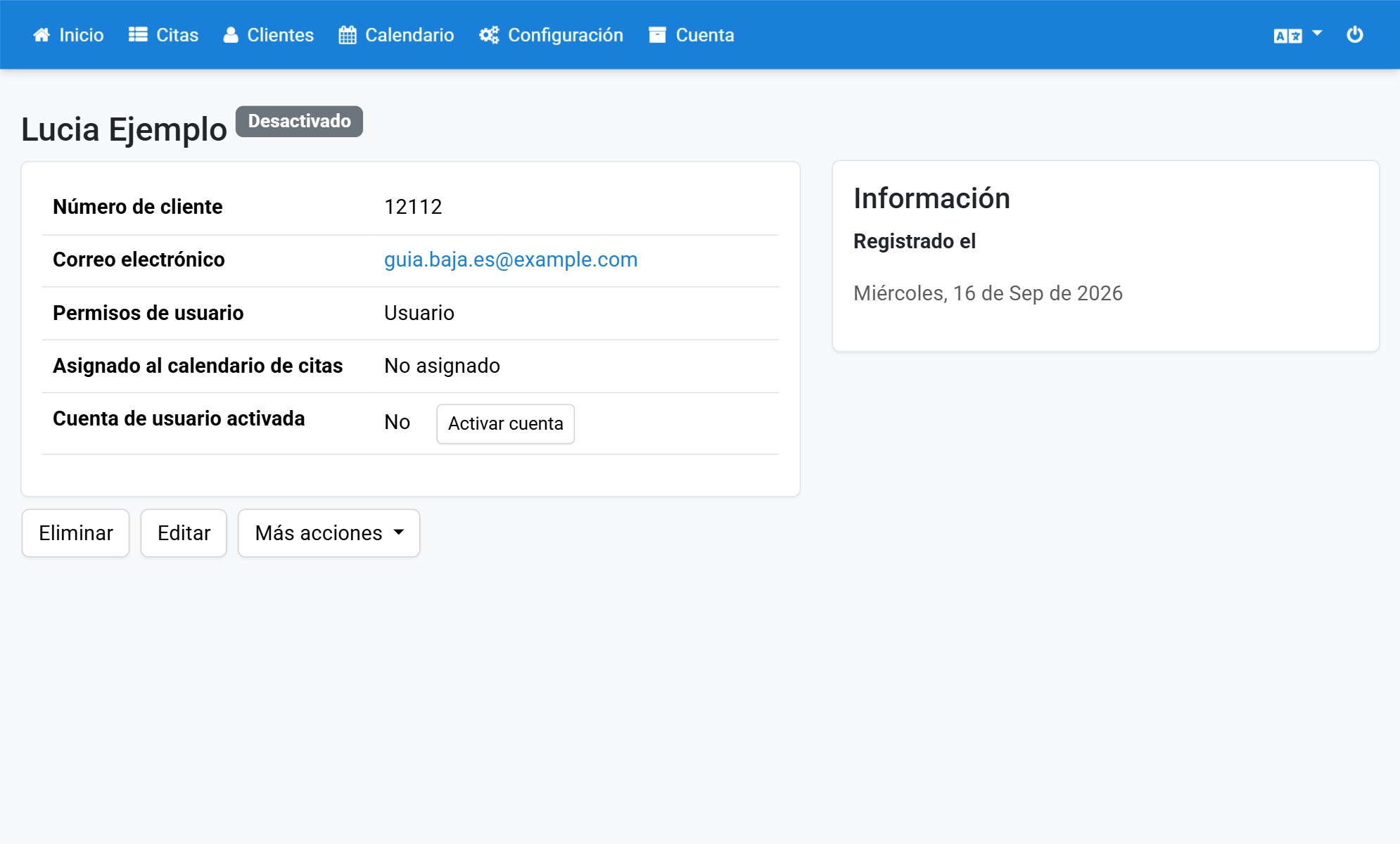Open the Cuenta menu item
Screen dimensions: 1400x844
tap(692, 35)
